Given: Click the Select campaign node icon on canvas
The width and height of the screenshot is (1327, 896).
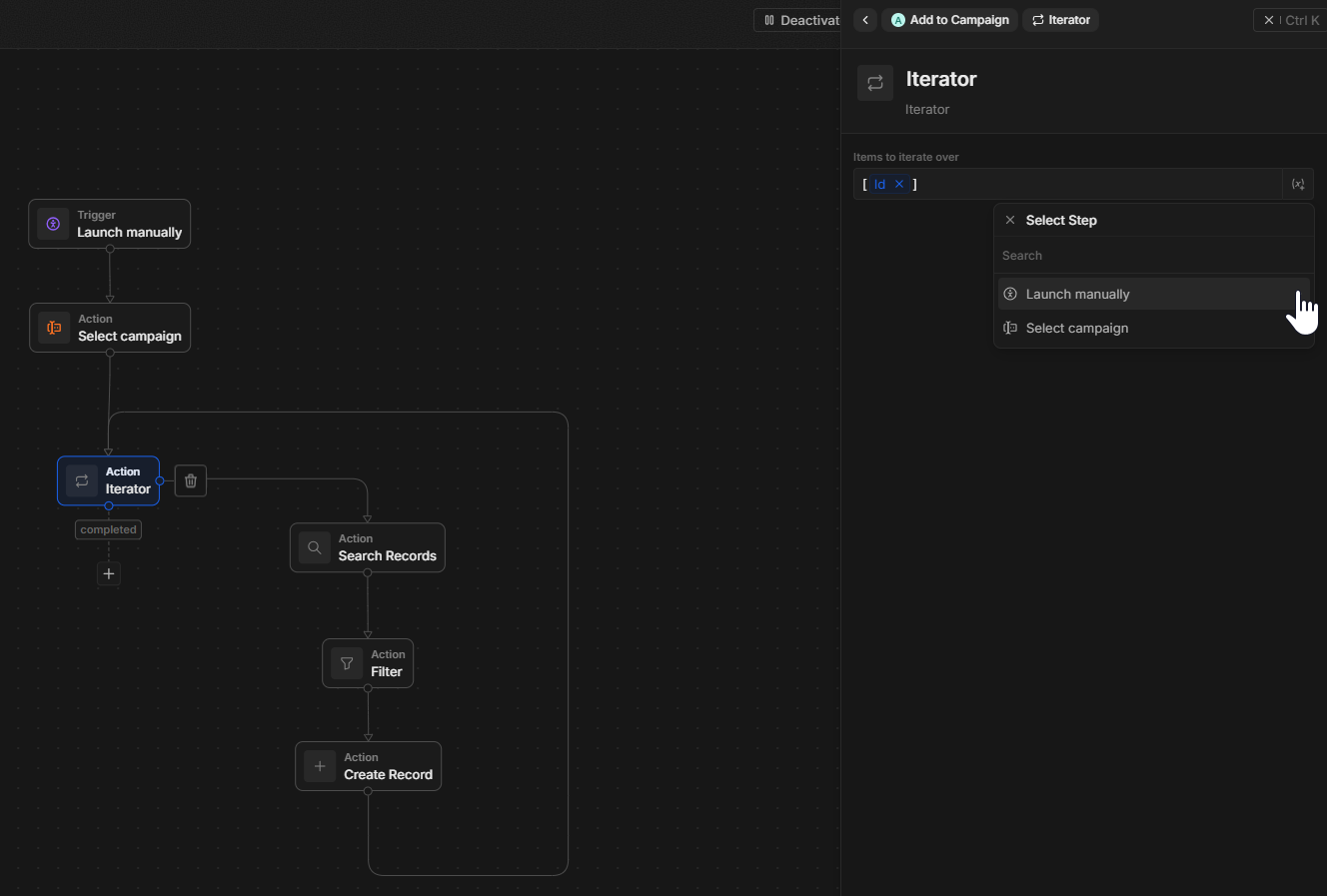Looking at the screenshot, I should (x=54, y=328).
